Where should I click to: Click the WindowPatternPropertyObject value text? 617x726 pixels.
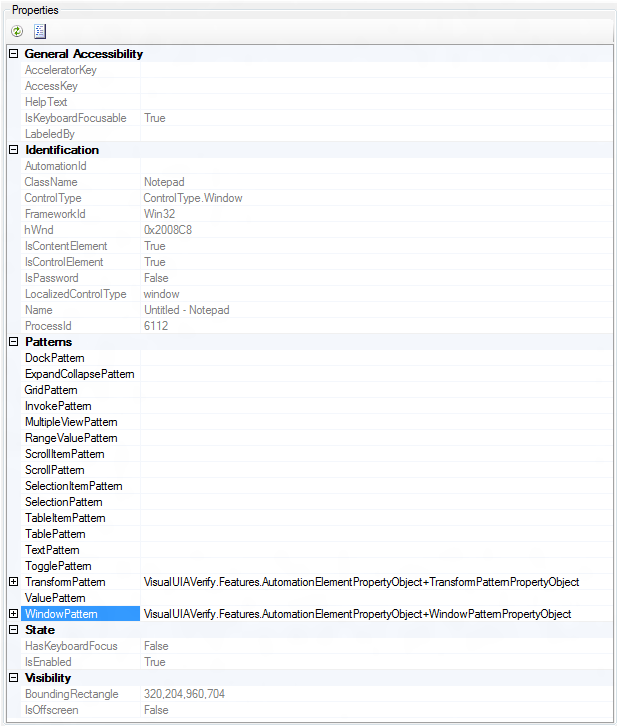click(x=357, y=613)
